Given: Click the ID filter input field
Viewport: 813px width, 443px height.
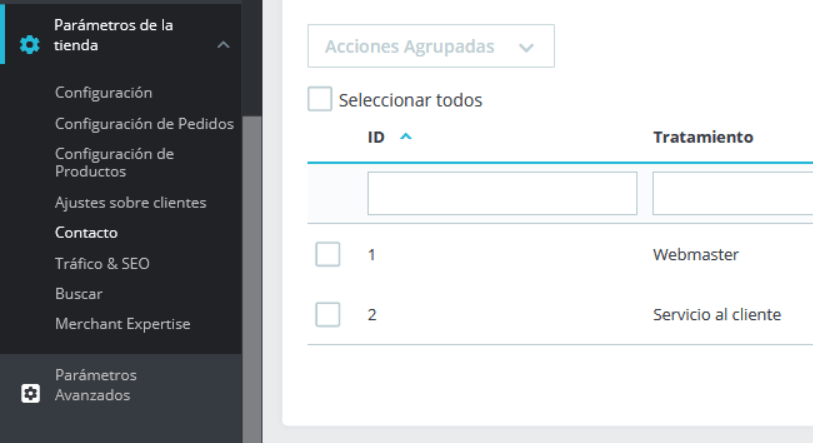Looking at the screenshot, I should tap(502, 193).
